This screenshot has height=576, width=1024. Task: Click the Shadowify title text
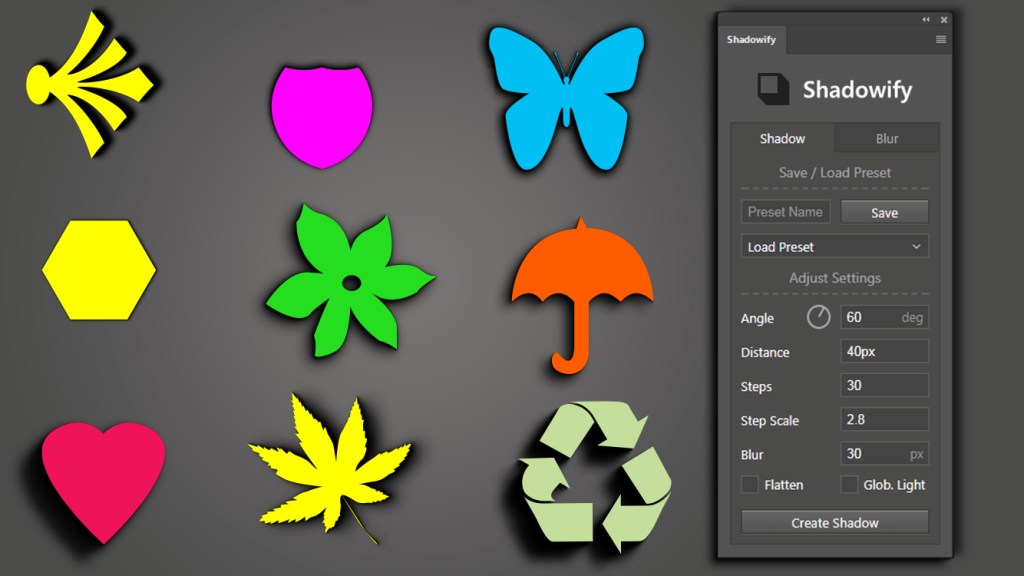click(857, 89)
